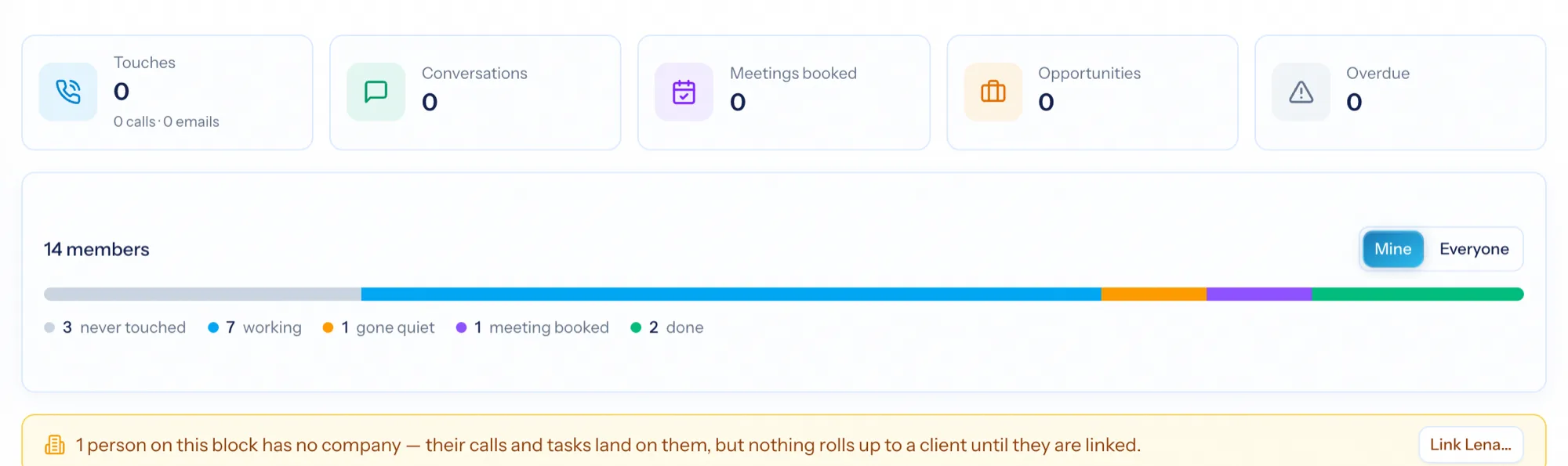
Task: Select the gone quiet legend item
Action: [379, 327]
